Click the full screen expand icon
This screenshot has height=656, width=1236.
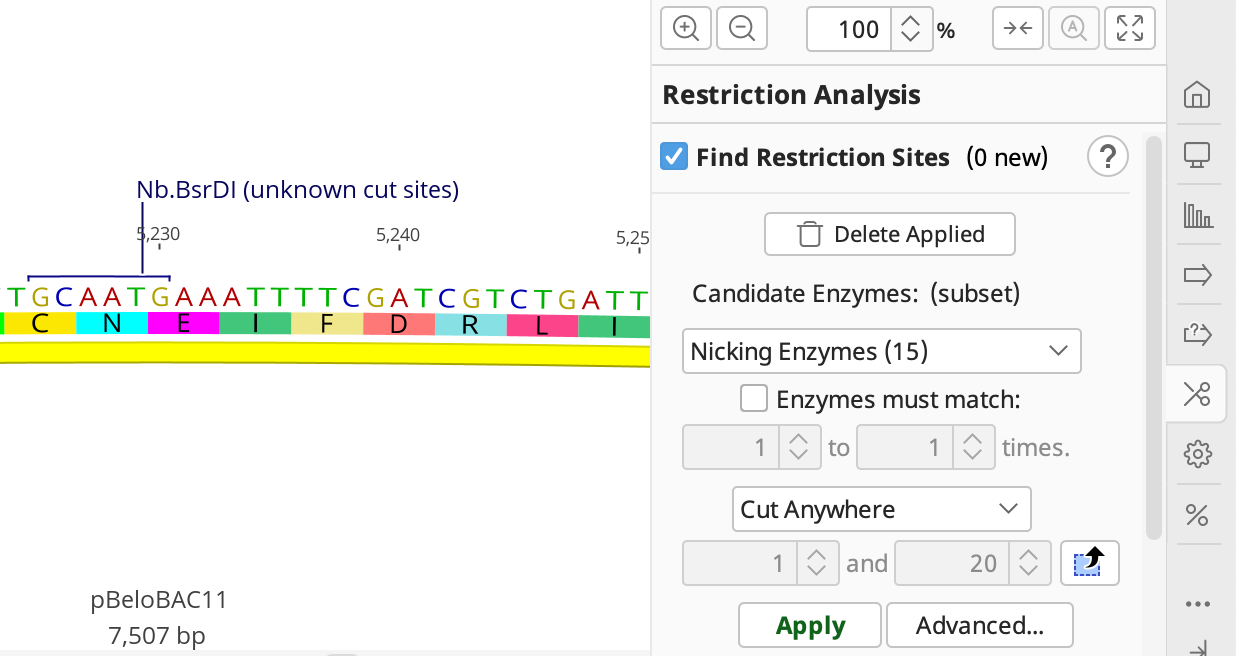coord(1130,29)
